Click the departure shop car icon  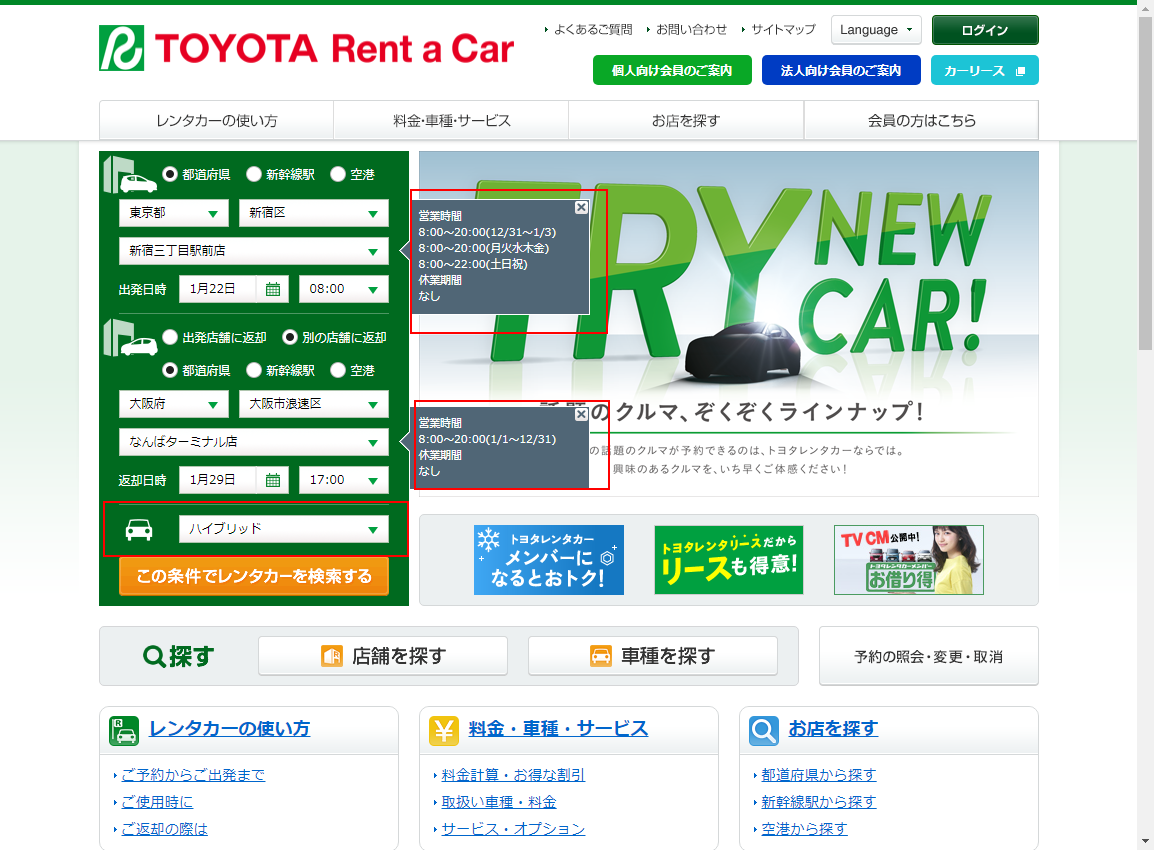(130, 174)
